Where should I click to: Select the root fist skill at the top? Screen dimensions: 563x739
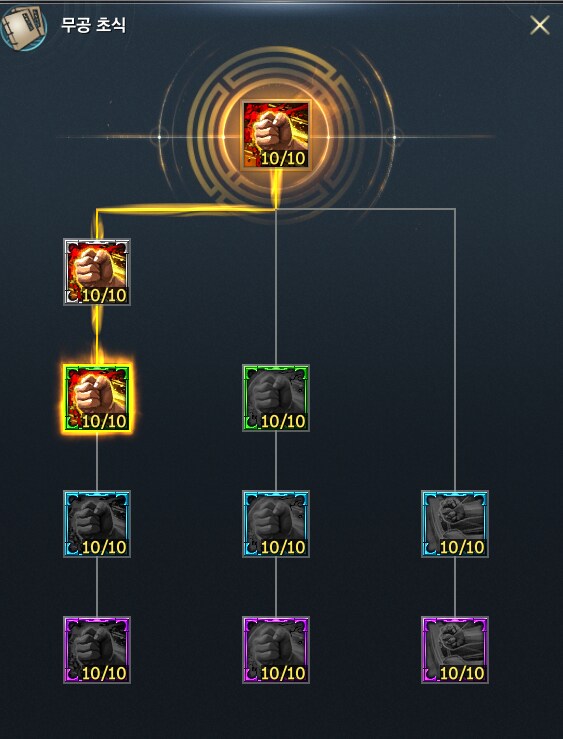tap(276, 135)
